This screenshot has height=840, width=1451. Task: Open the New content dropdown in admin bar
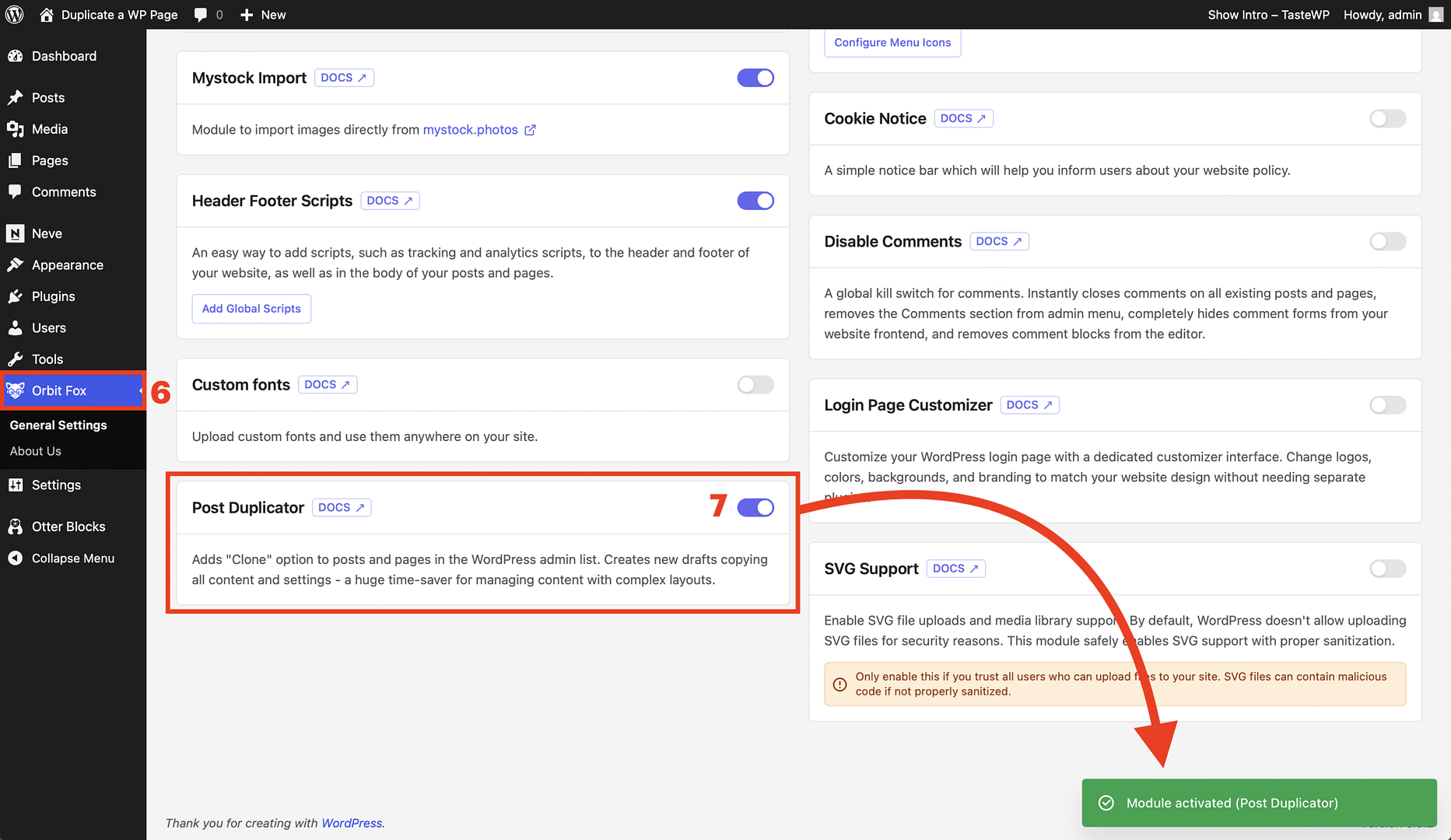coord(263,15)
